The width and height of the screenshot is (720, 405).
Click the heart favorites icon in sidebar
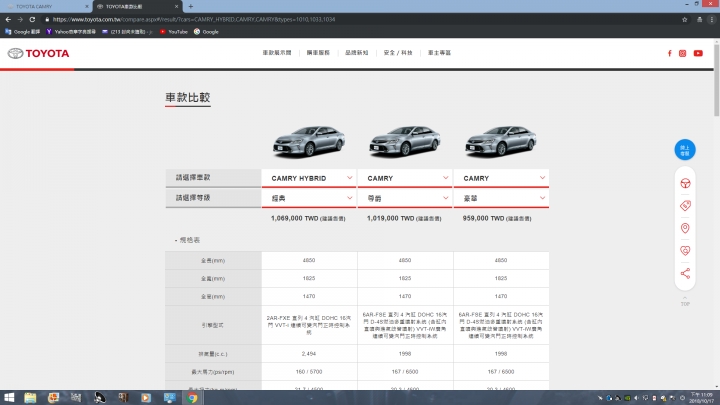point(685,251)
